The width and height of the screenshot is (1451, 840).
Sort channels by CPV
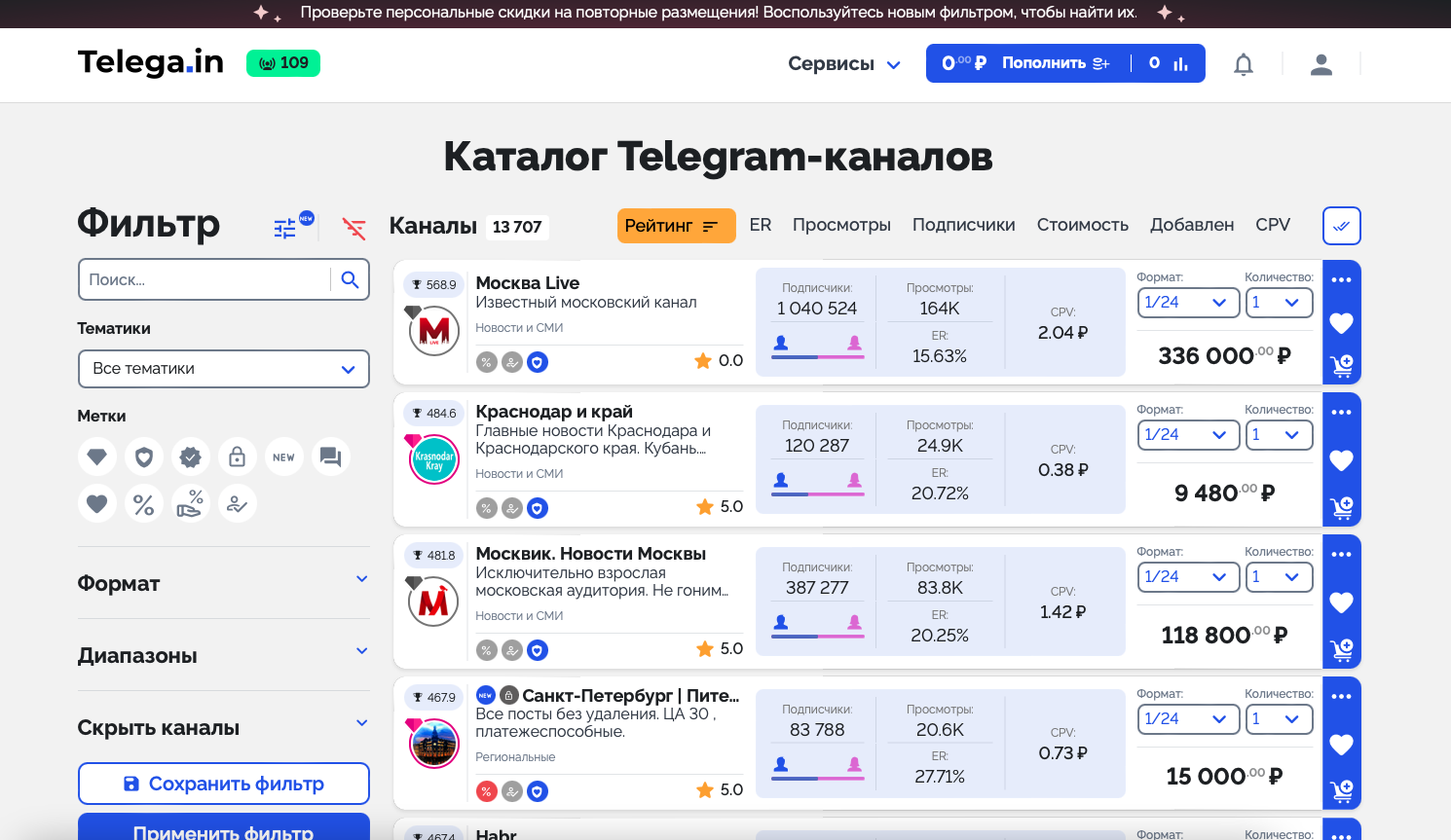coord(1273,225)
